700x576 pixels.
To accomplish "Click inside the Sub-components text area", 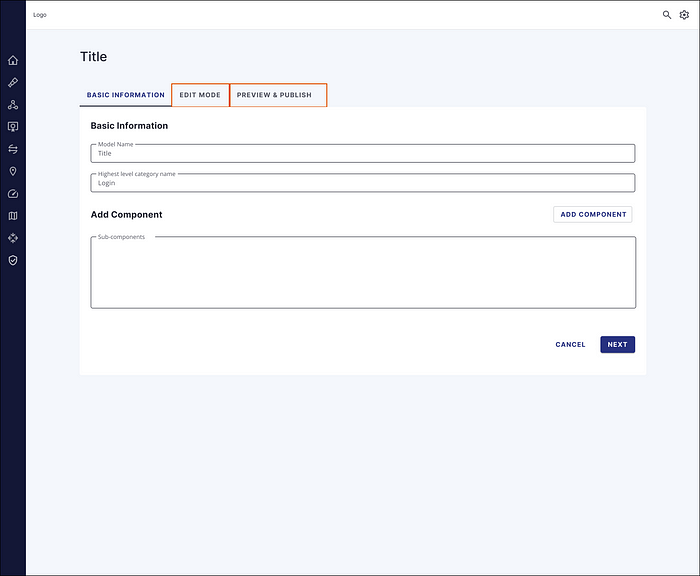I will click(x=363, y=272).
